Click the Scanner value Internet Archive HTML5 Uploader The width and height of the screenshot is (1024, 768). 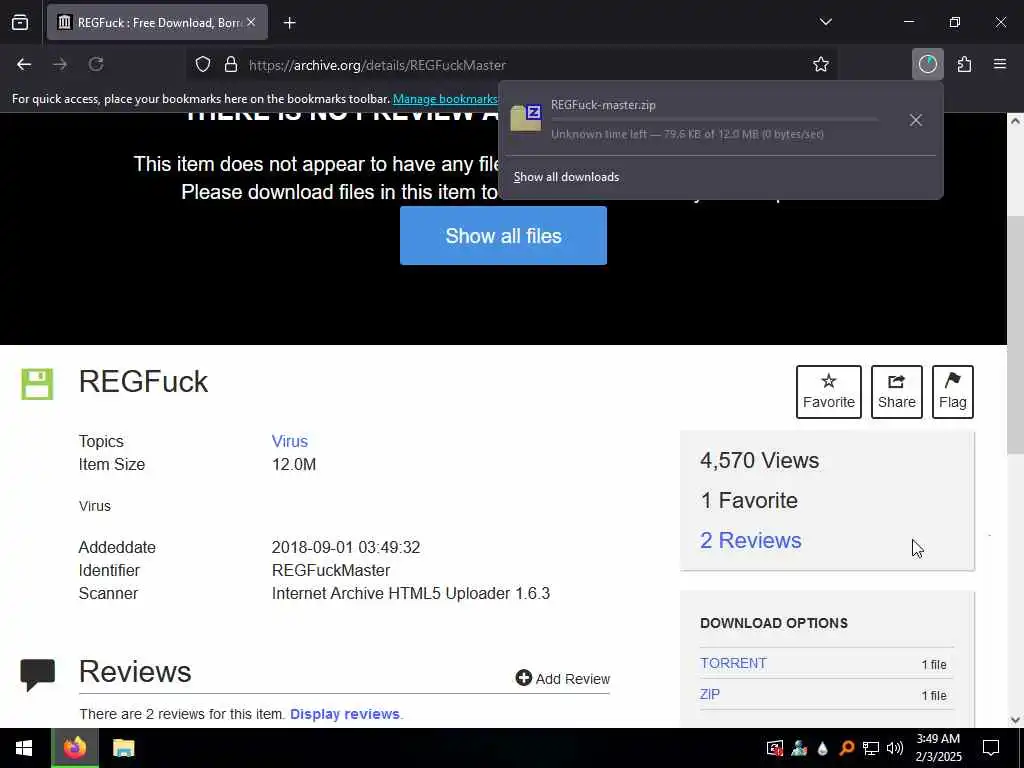click(x=411, y=594)
